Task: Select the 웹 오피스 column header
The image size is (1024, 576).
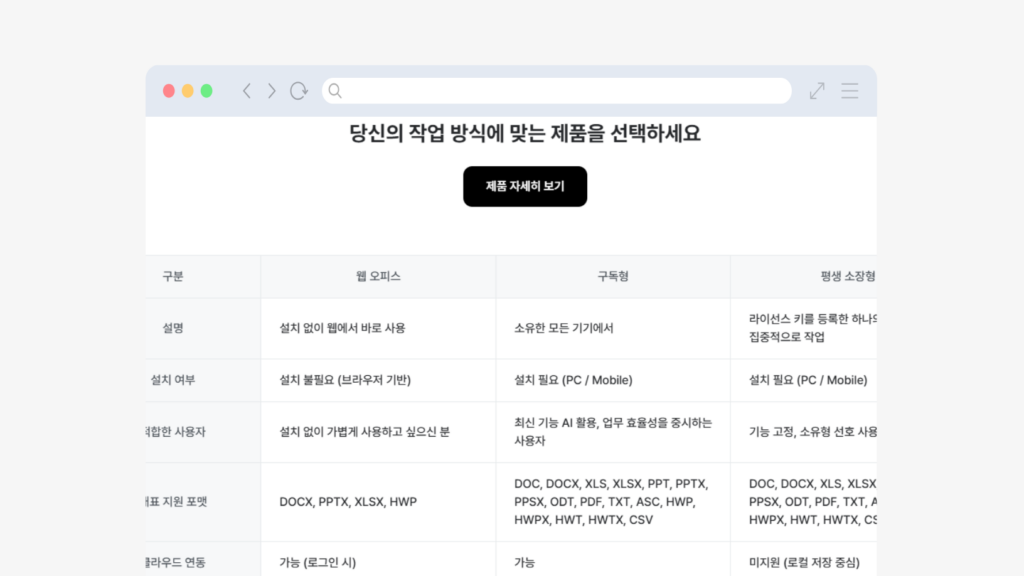Action: [x=378, y=276]
